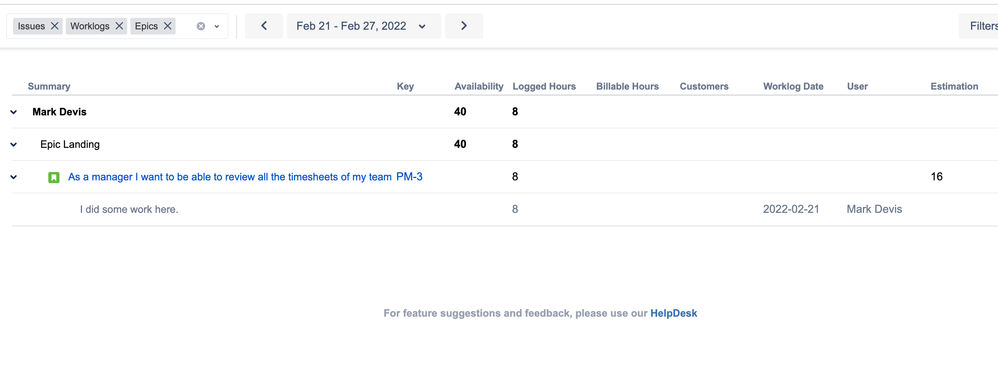Click availability 40 in Epic Landing row
This screenshot has height=371, width=998.
click(x=460, y=144)
